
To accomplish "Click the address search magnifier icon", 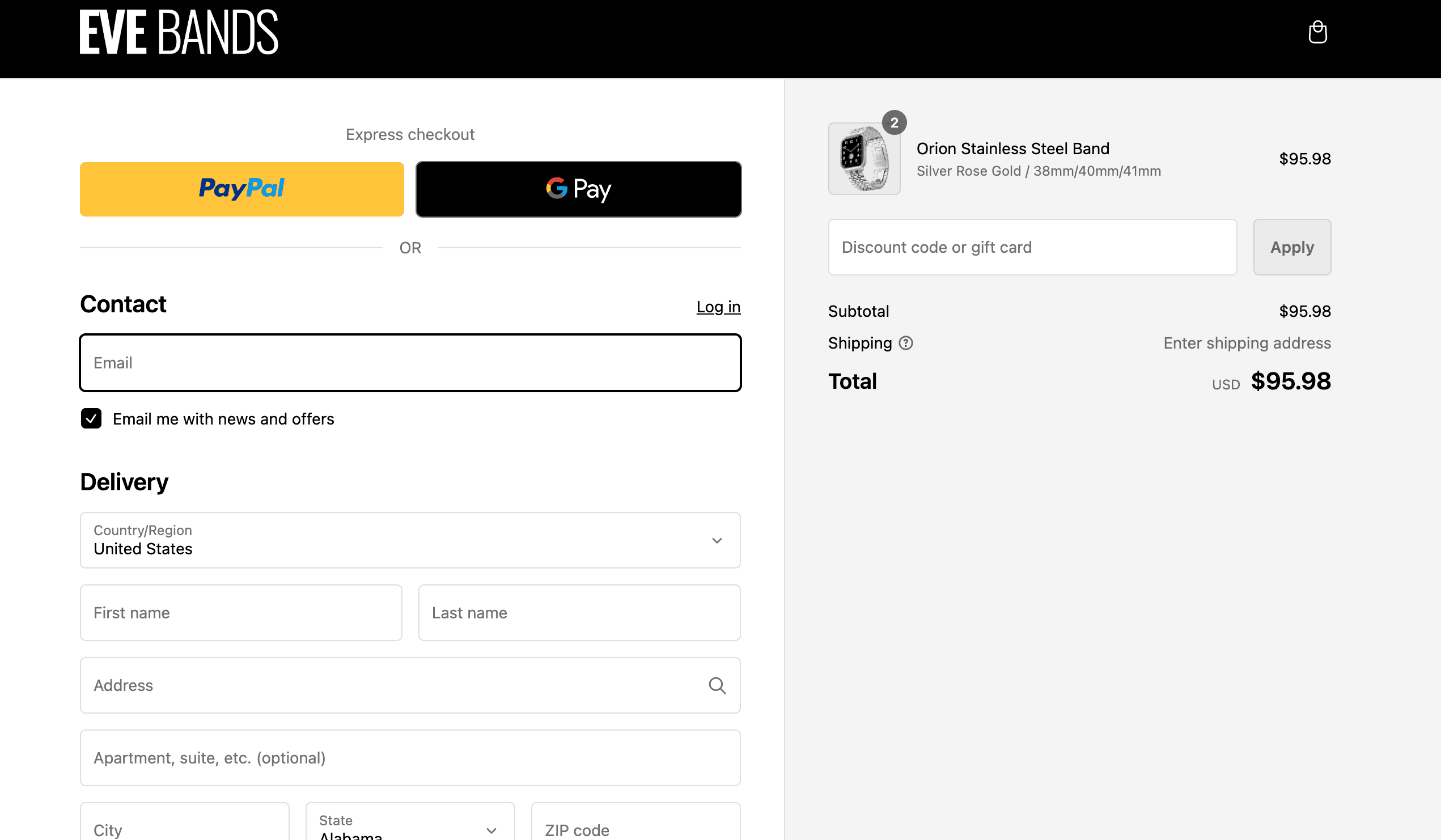I will (x=717, y=685).
